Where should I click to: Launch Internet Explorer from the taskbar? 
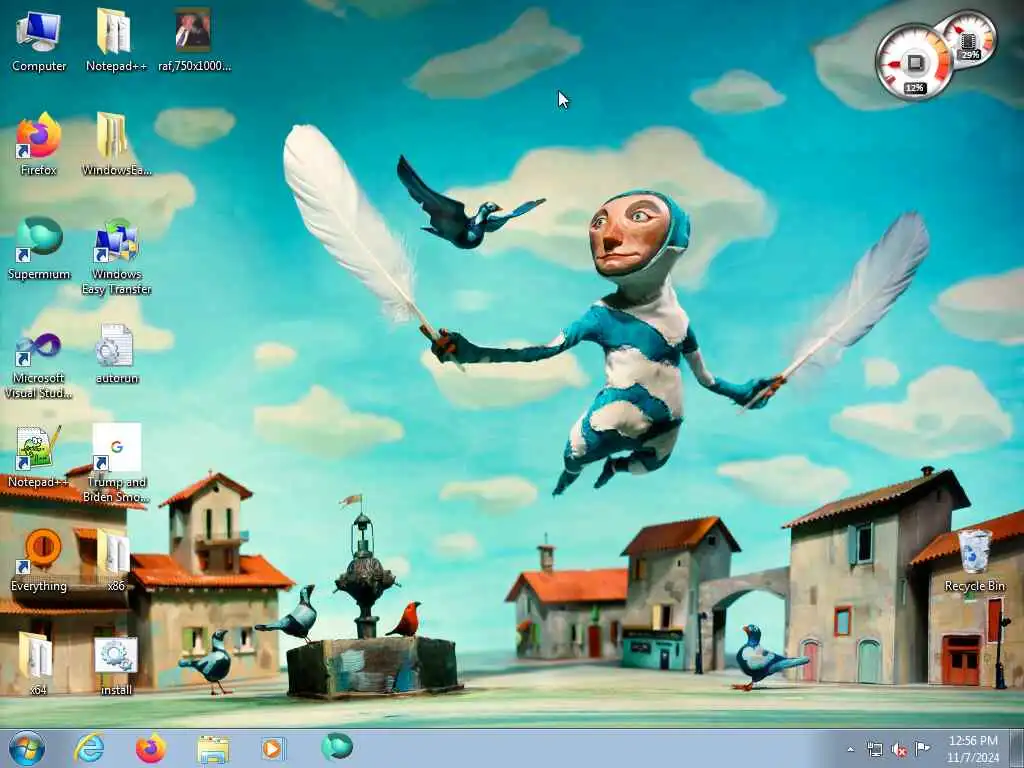89,748
